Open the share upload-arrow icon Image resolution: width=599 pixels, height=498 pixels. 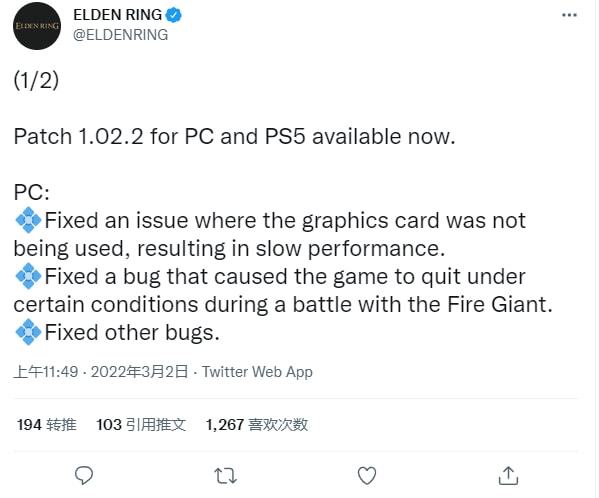[508, 475]
